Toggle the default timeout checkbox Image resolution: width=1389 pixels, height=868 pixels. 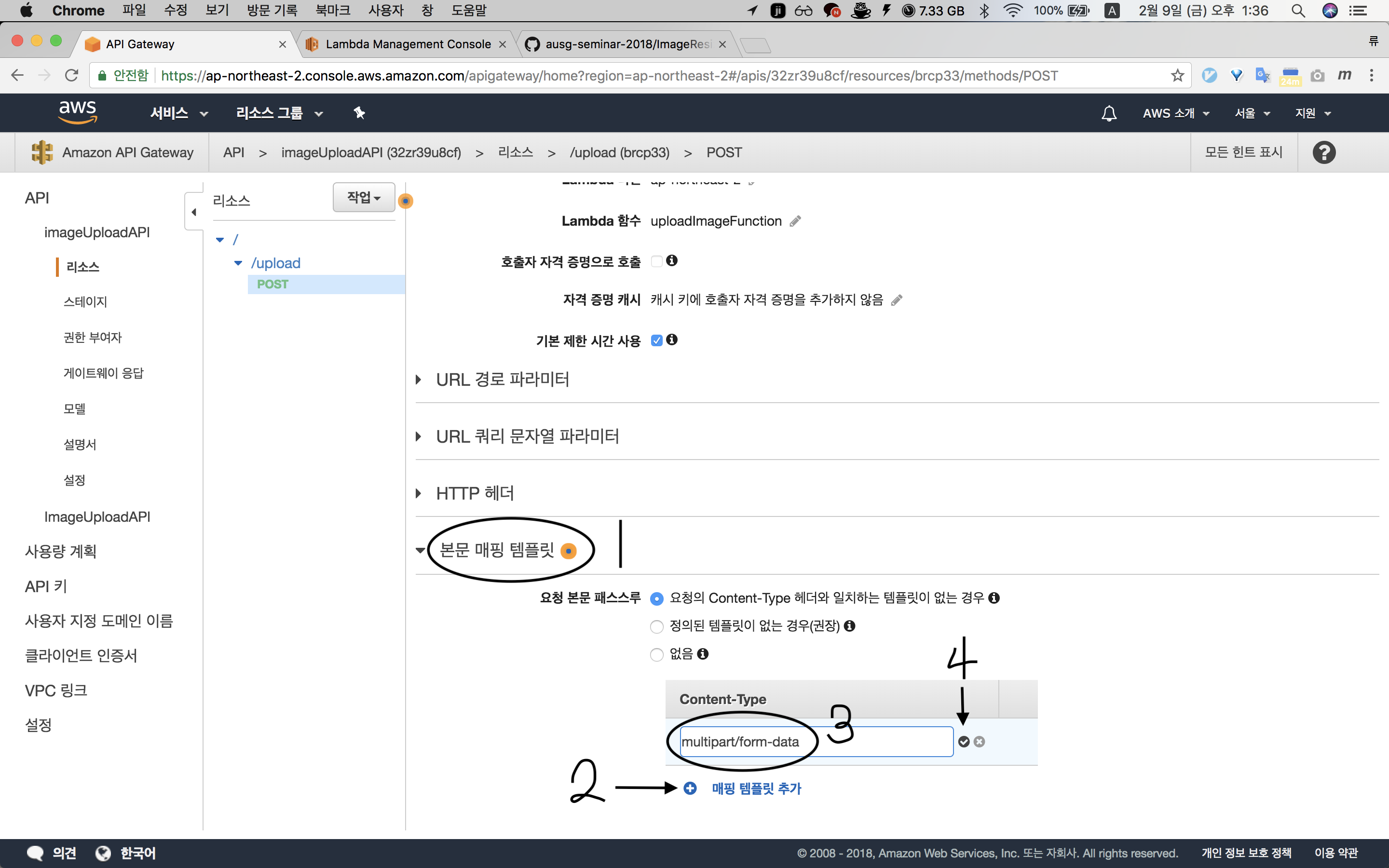656,340
